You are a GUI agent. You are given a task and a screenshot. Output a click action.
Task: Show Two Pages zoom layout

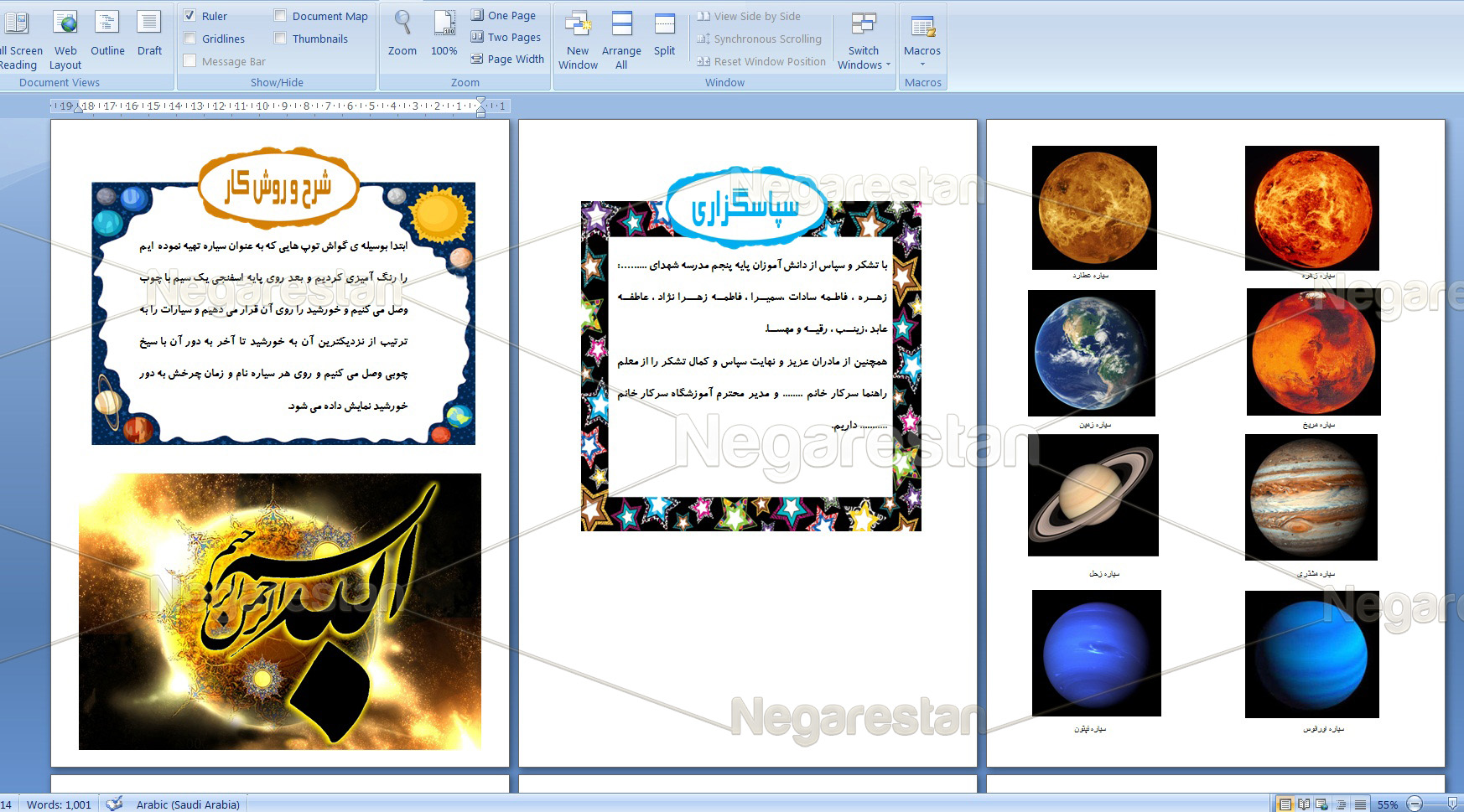point(506,37)
